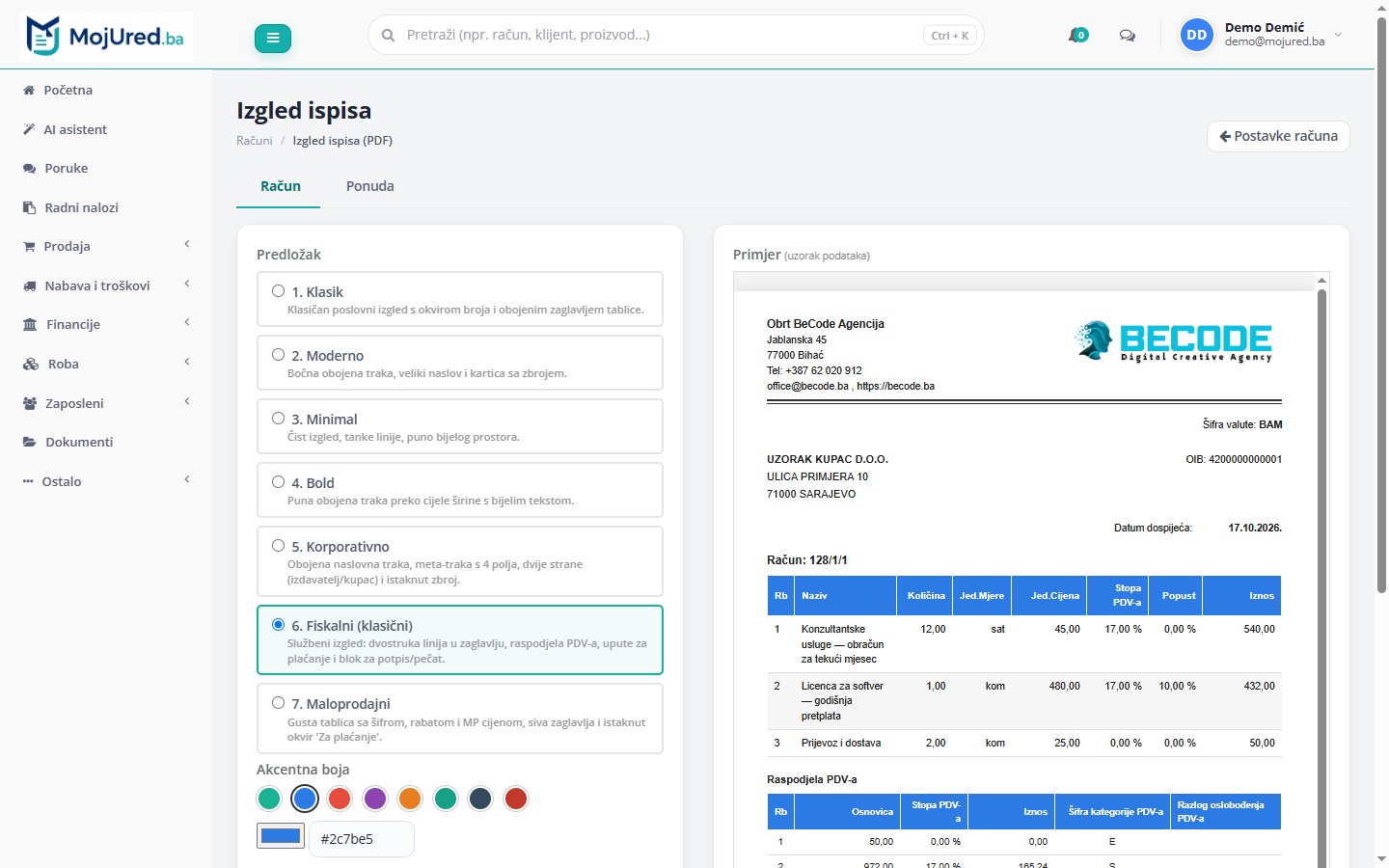Pick the dark navy accent color swatch
This screenshot has height=868, width=1389.
480,799
